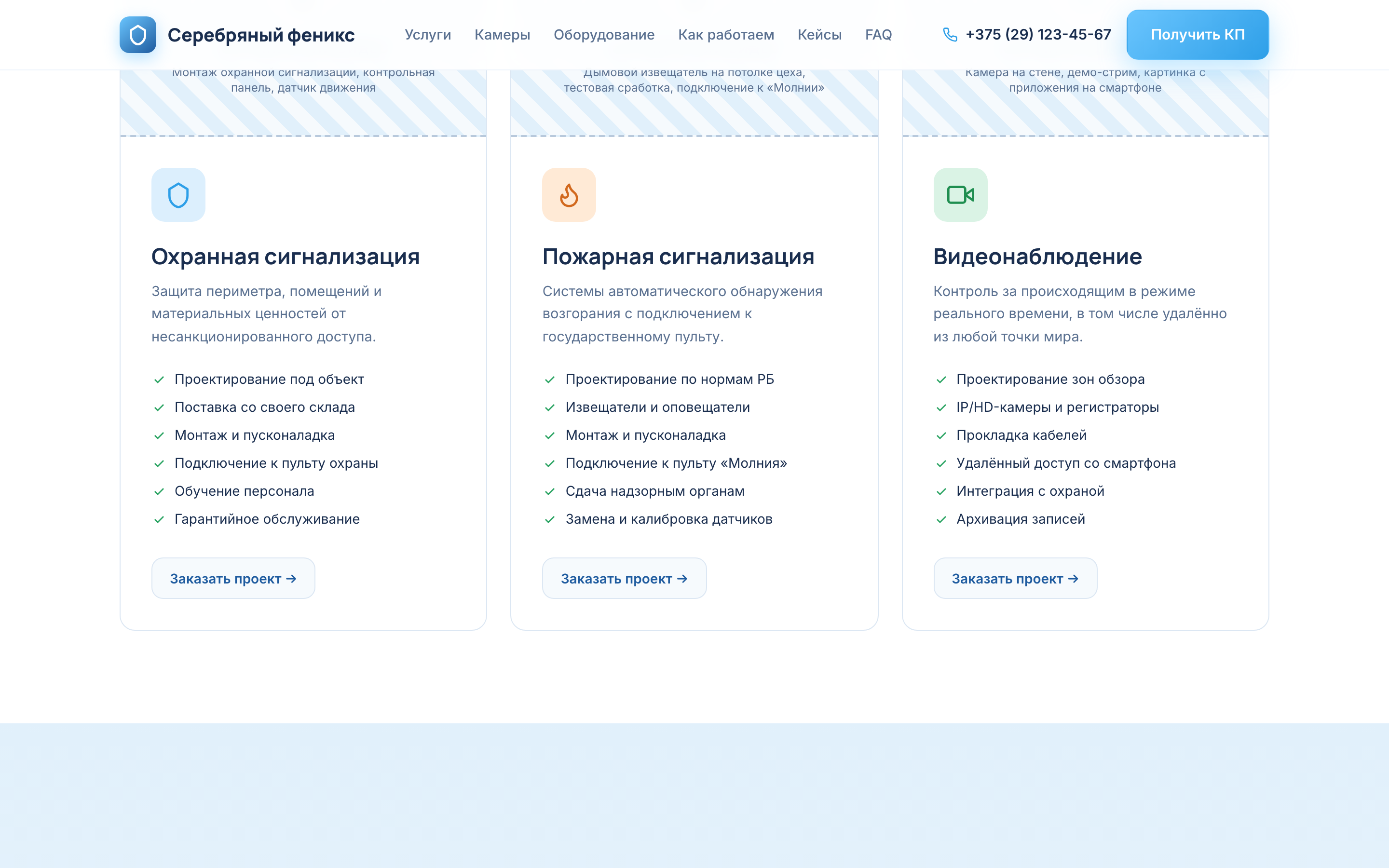Order a project under Видеонаблюдение
This screenshot has height=868, width=1389.
point(1015,578)
